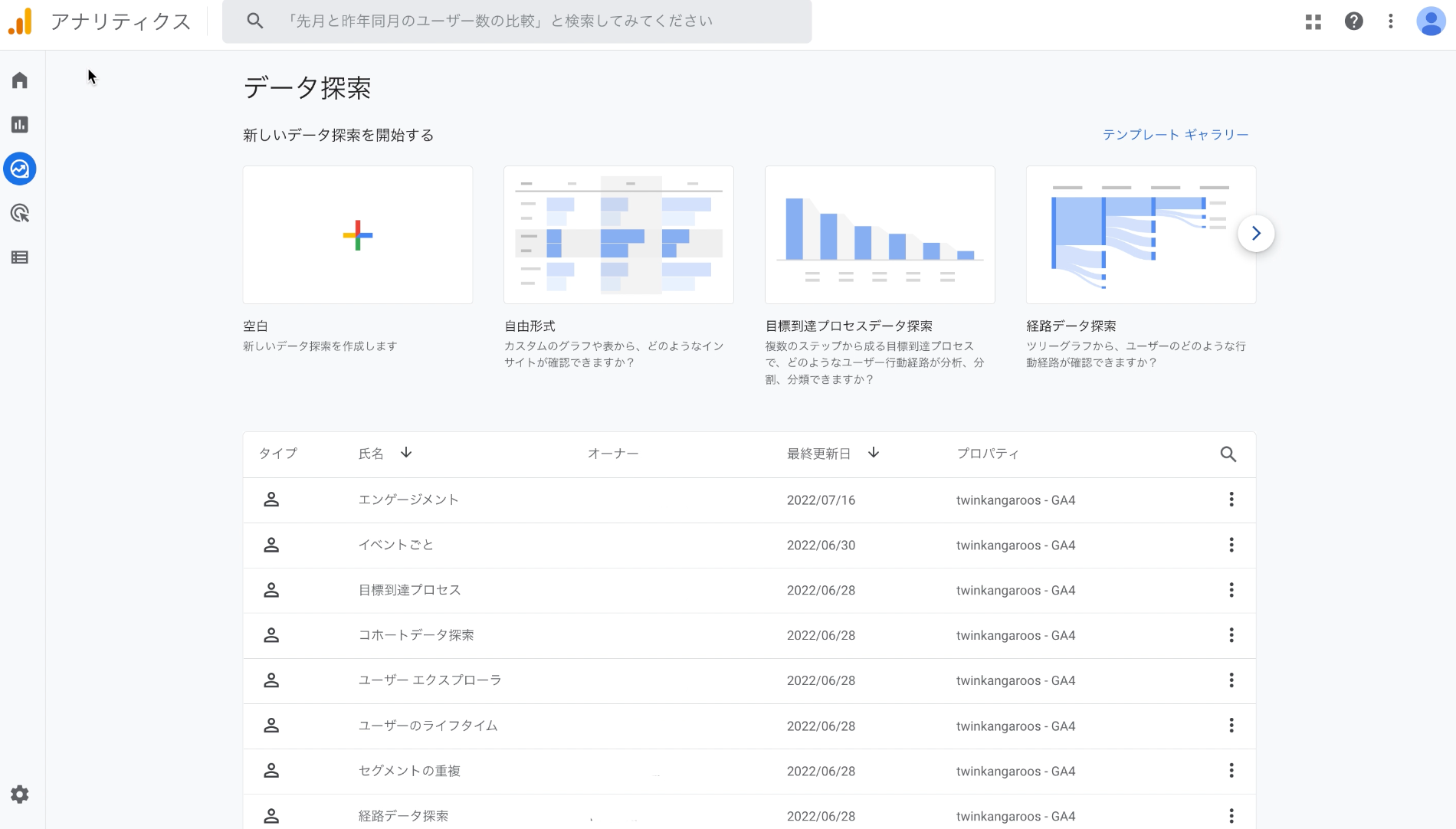Click the プロパティ column header
Viewport: 1456px width, 829px height.
click(988, 454)
